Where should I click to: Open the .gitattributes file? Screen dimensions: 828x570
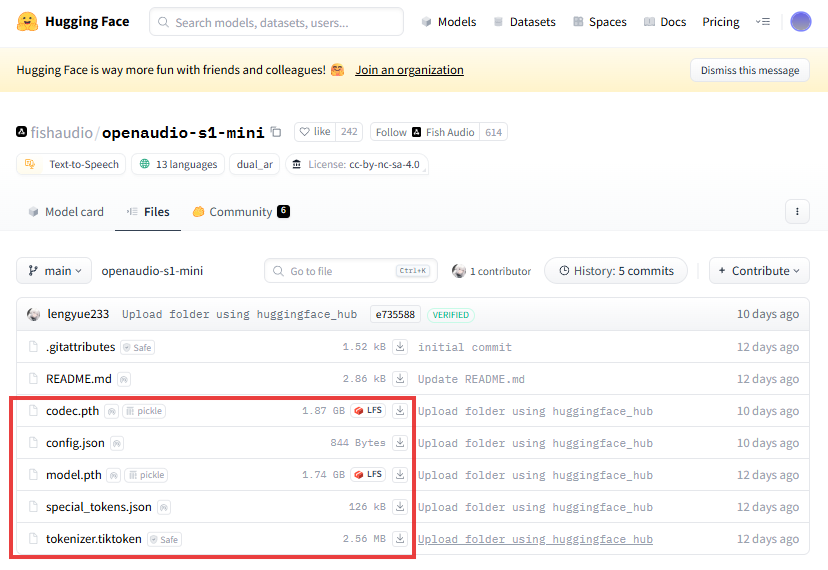point(80,347)
